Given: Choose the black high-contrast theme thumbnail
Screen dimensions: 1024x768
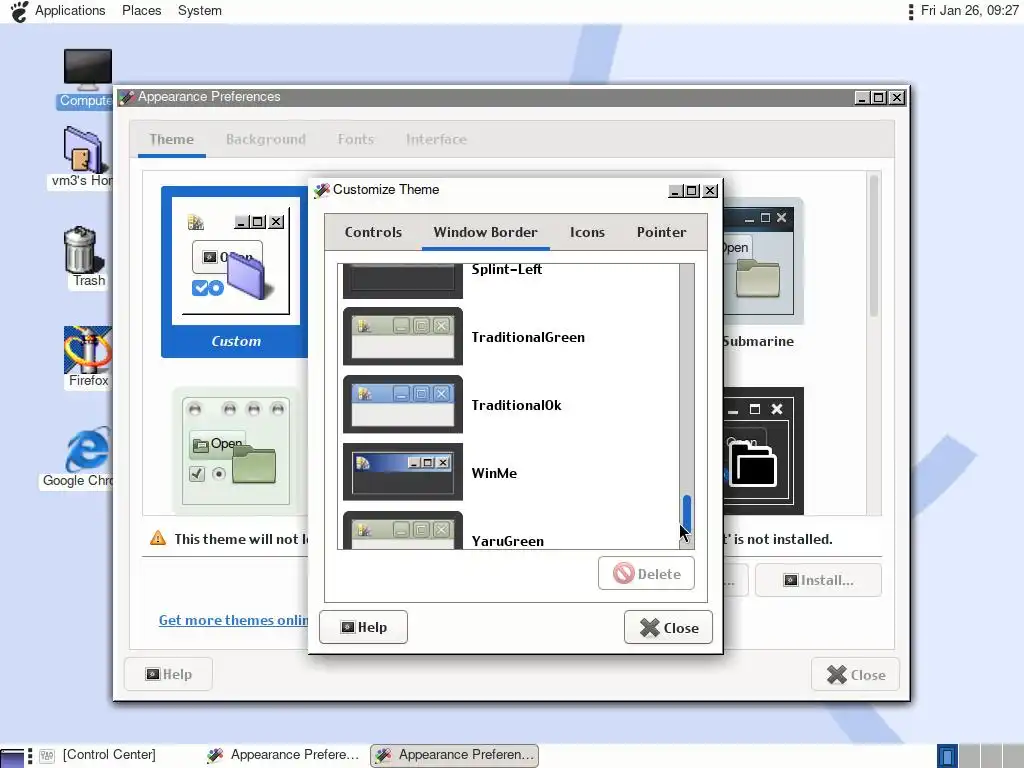Looking at the screenshot, I should point(763,451).
